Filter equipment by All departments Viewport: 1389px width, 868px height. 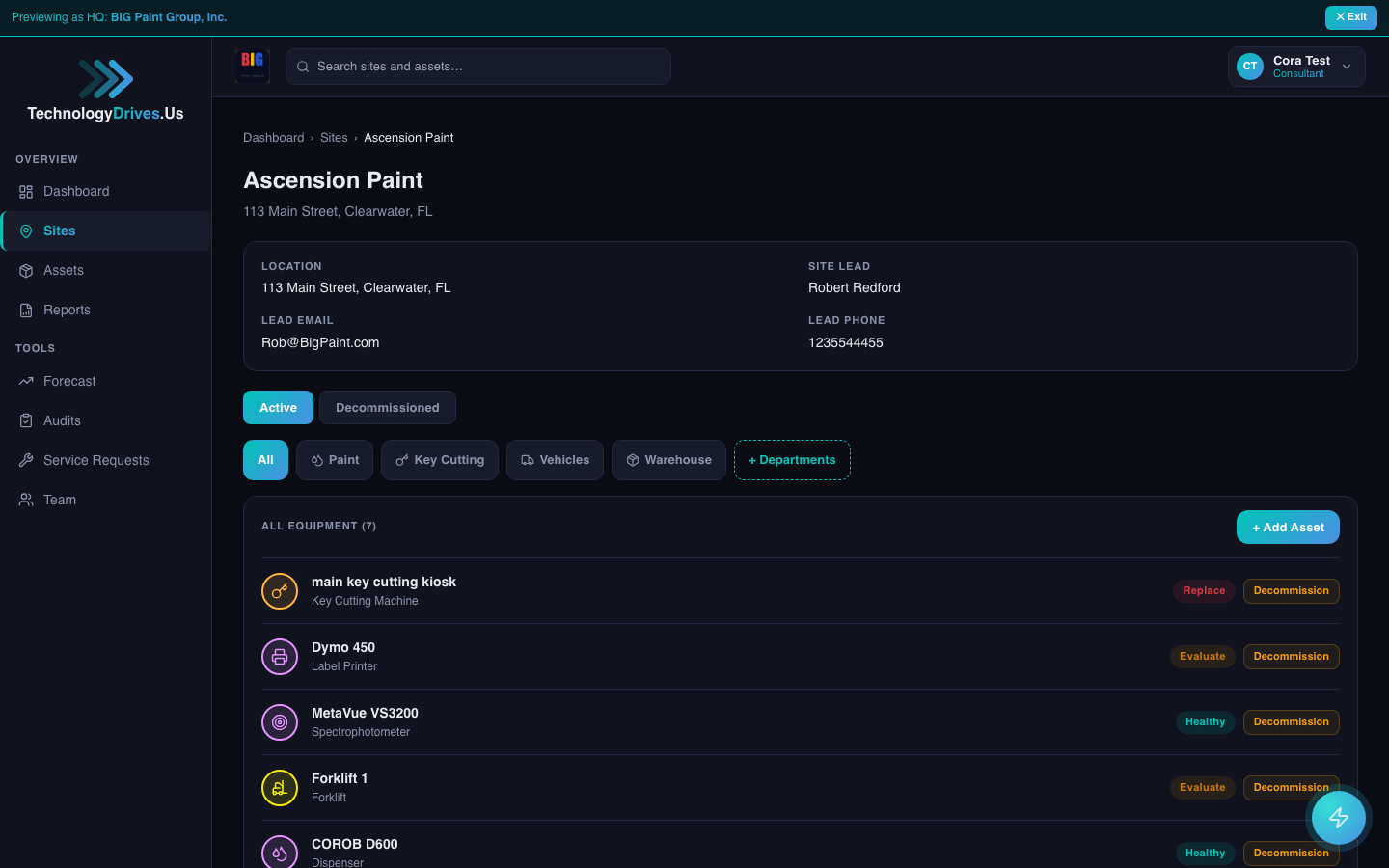pos(265,460)
